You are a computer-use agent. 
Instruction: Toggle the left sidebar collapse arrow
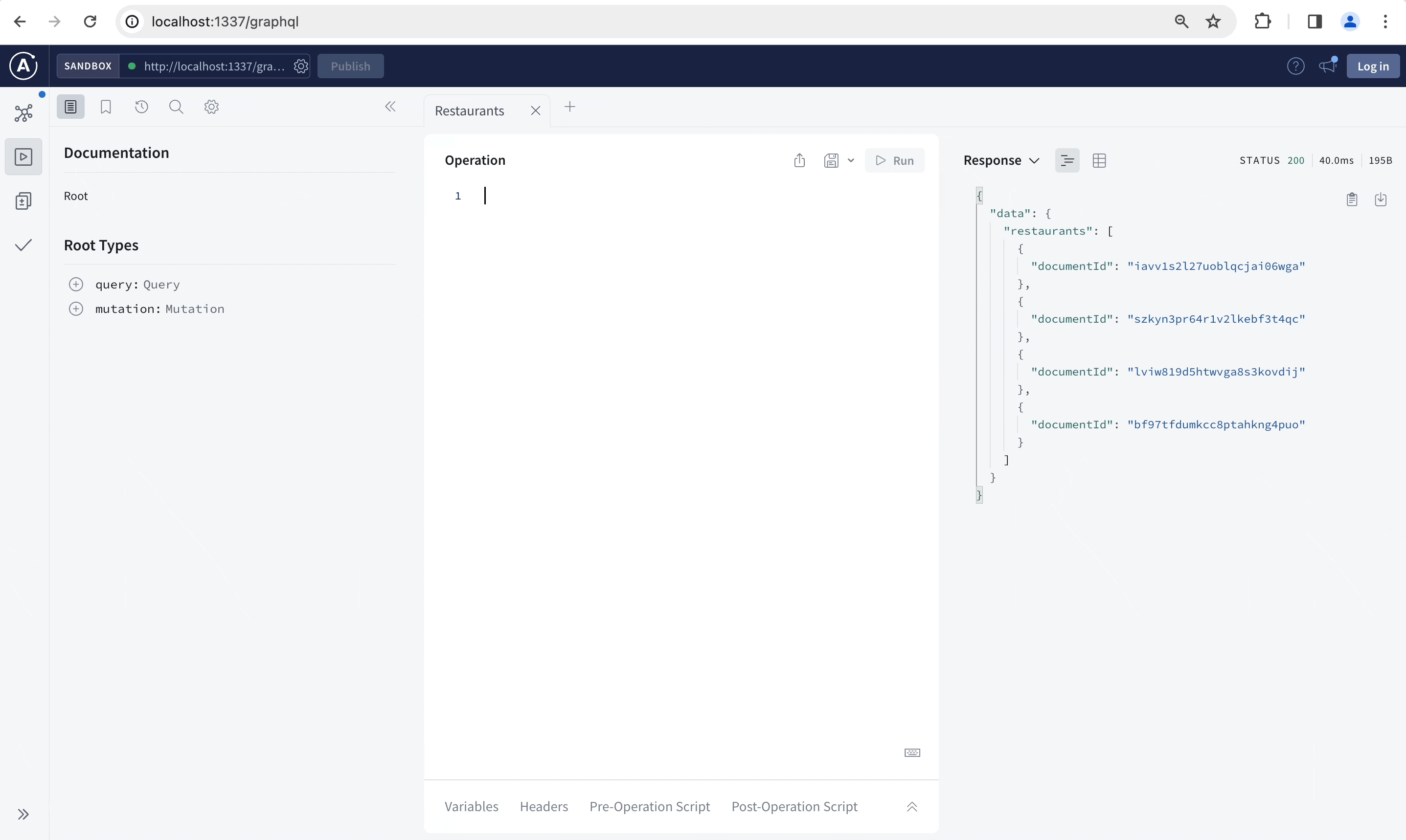pyautogui.click(x=390, y=106)
